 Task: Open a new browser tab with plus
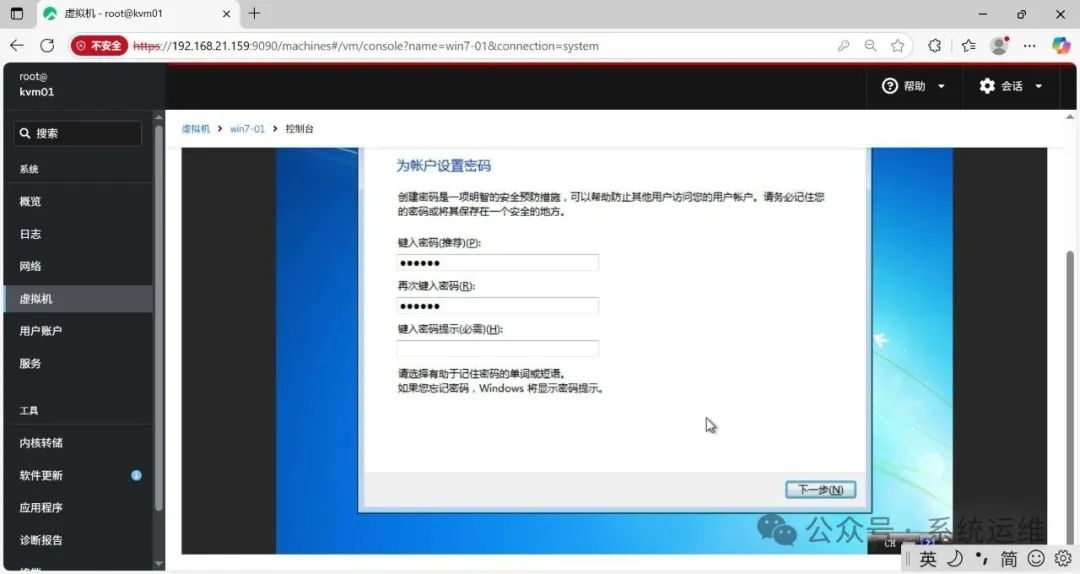click(254, 13)
